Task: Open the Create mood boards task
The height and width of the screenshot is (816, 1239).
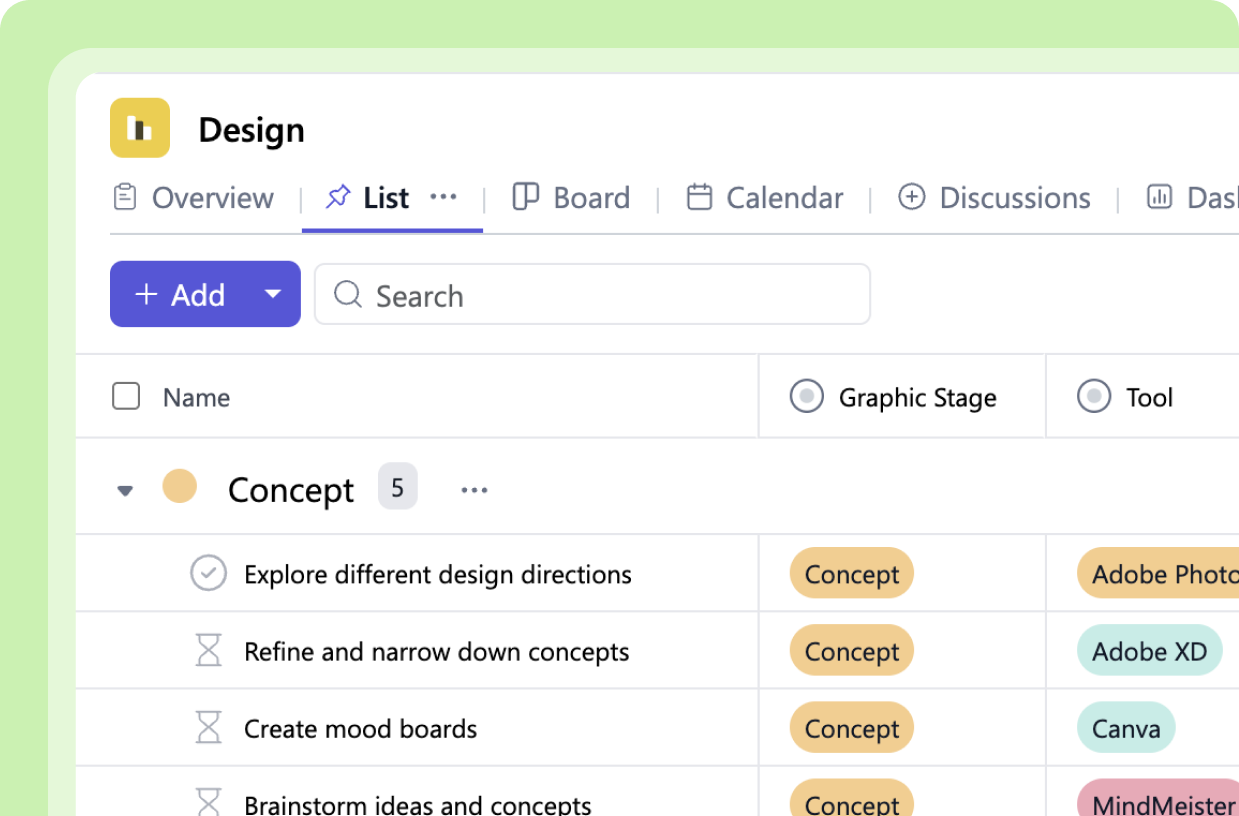Action: click(360, 728)
